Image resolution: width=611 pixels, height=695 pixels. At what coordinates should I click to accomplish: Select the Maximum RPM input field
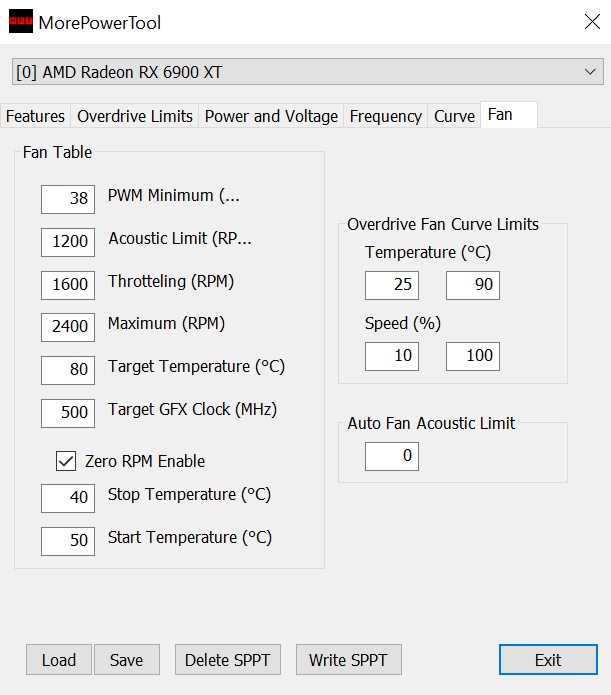[x=68, y=327]
